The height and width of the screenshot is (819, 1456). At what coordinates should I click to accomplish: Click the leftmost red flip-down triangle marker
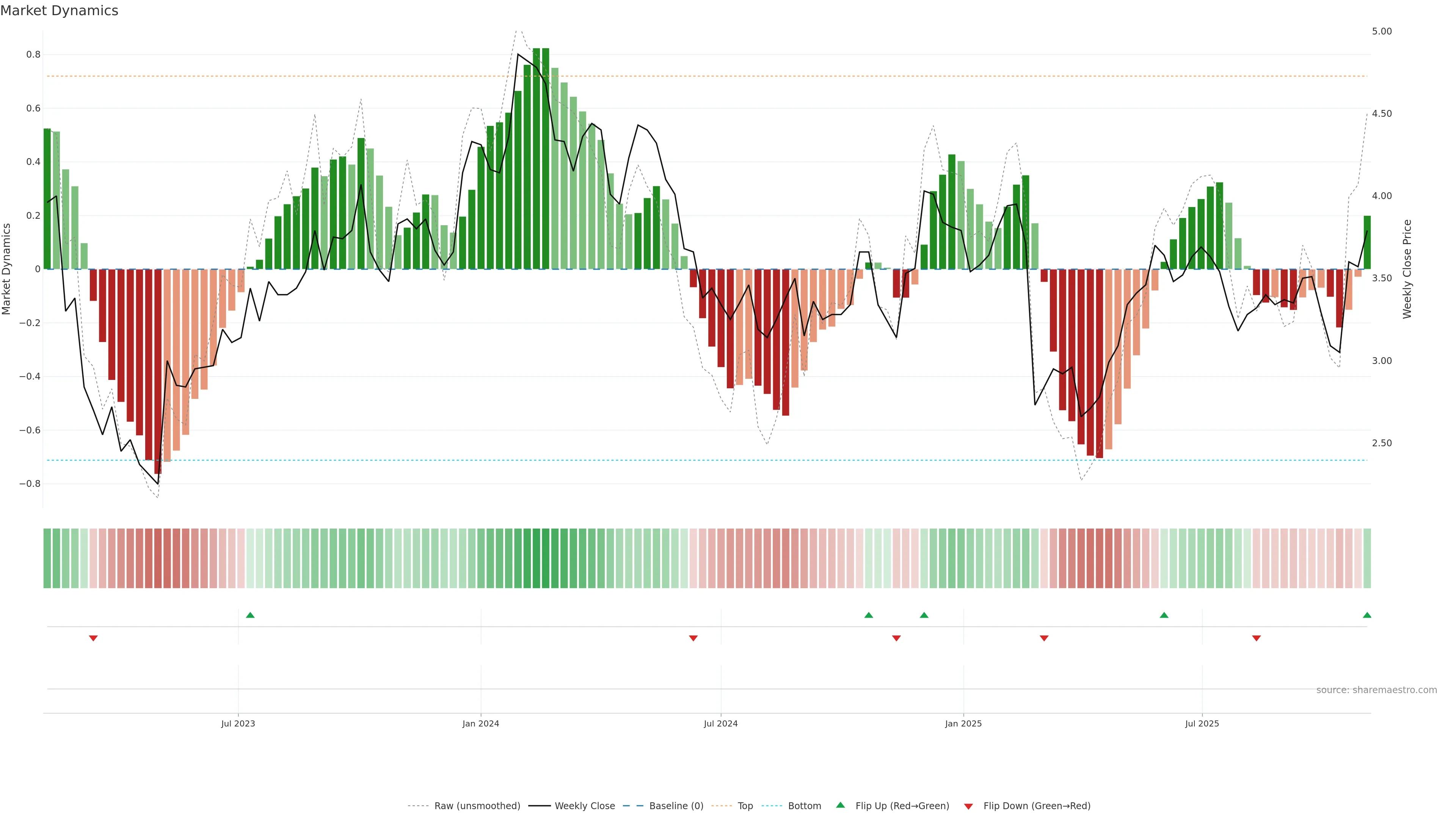[x=93, y=638]
